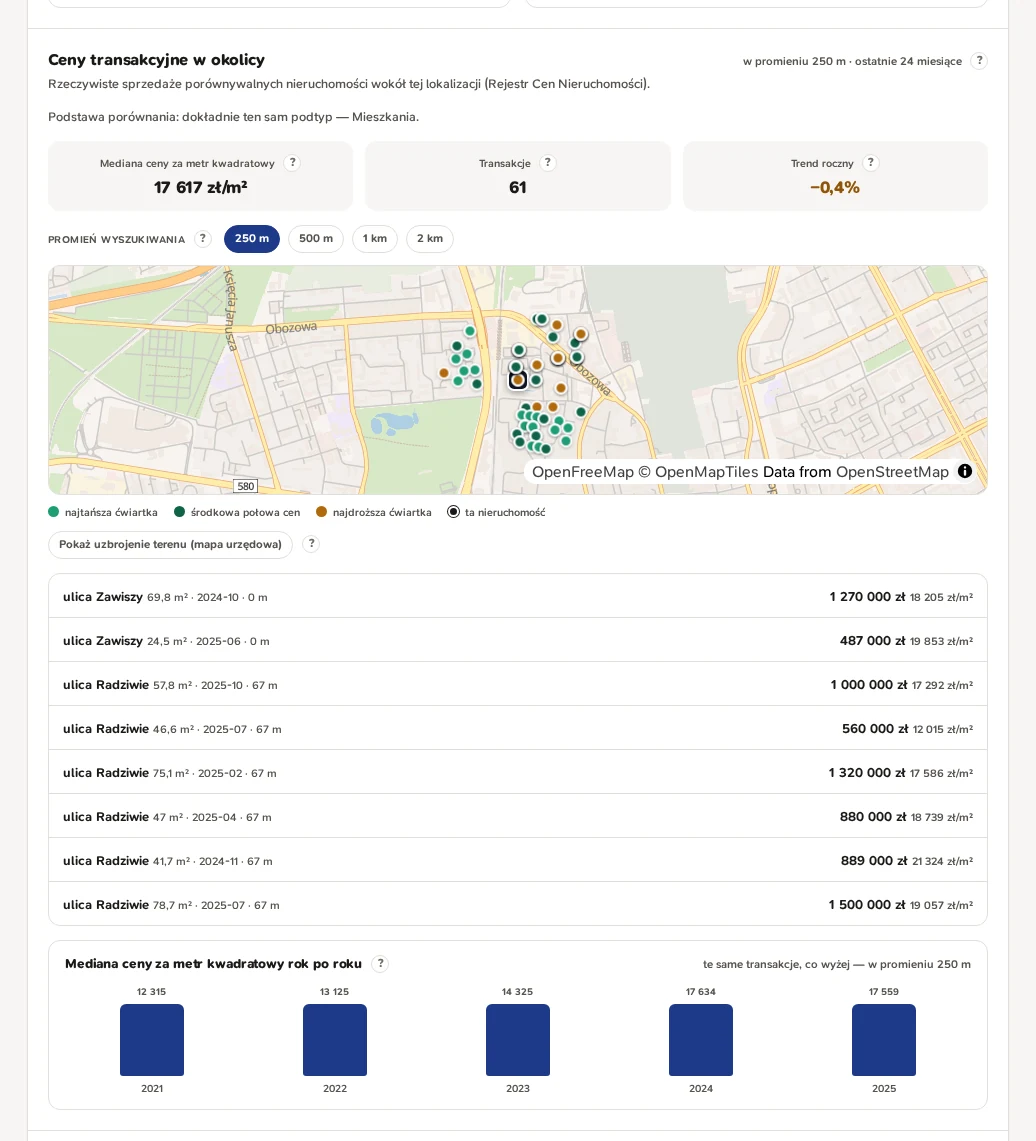This screenshot has height=1141, width=1036.
Task: Select the 2024 bar labeled 17 634
Action: 701,1040
